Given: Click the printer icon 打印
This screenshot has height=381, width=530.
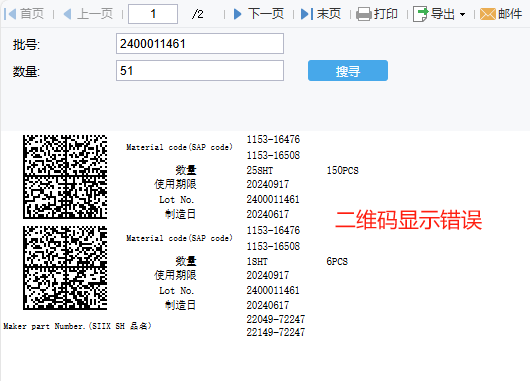Looking at the screenshot, I should [x=364, y=14].
